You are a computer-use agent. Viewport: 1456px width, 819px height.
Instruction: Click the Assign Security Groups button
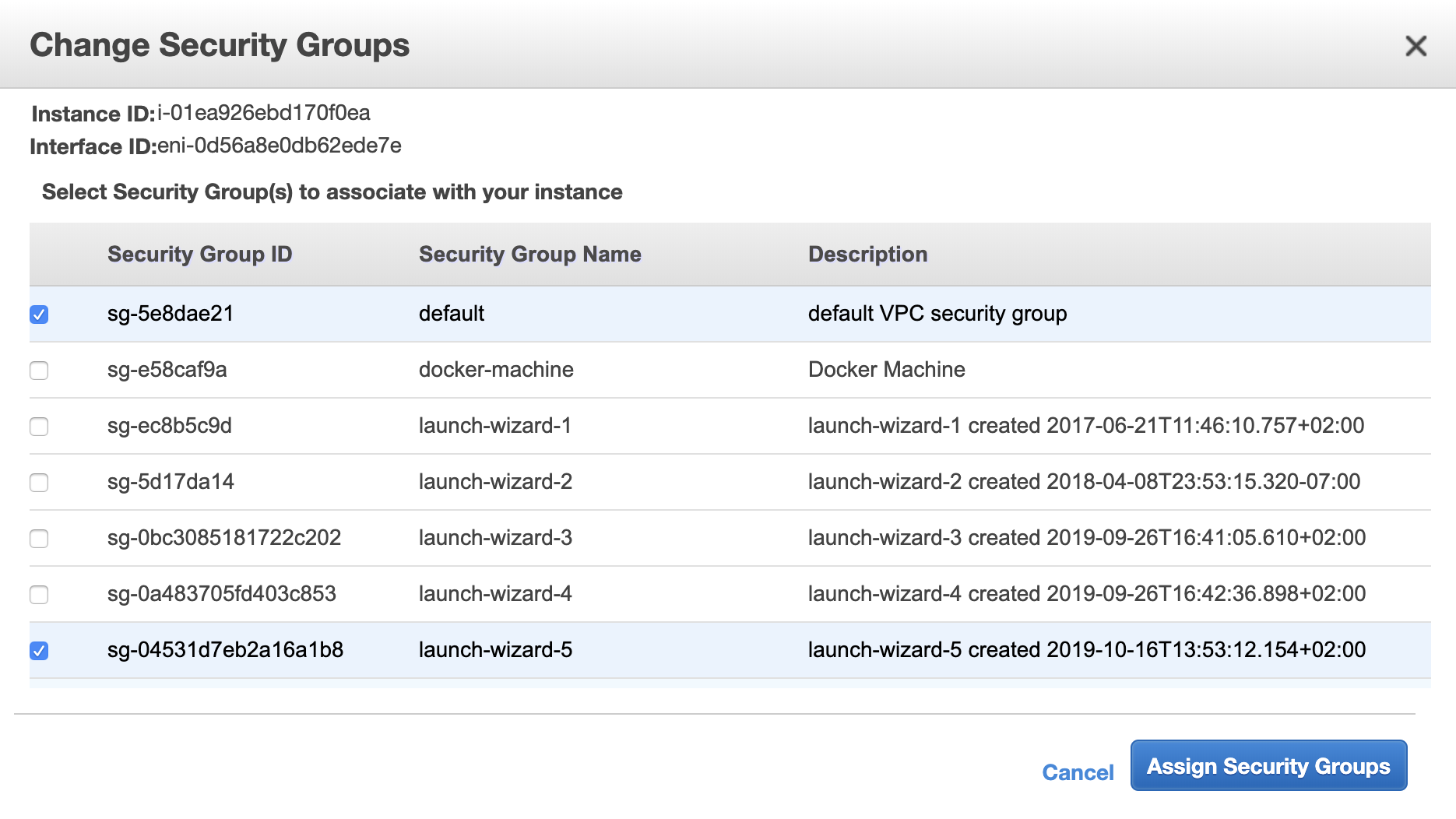pyautogui.click(x=1268, y=766)
